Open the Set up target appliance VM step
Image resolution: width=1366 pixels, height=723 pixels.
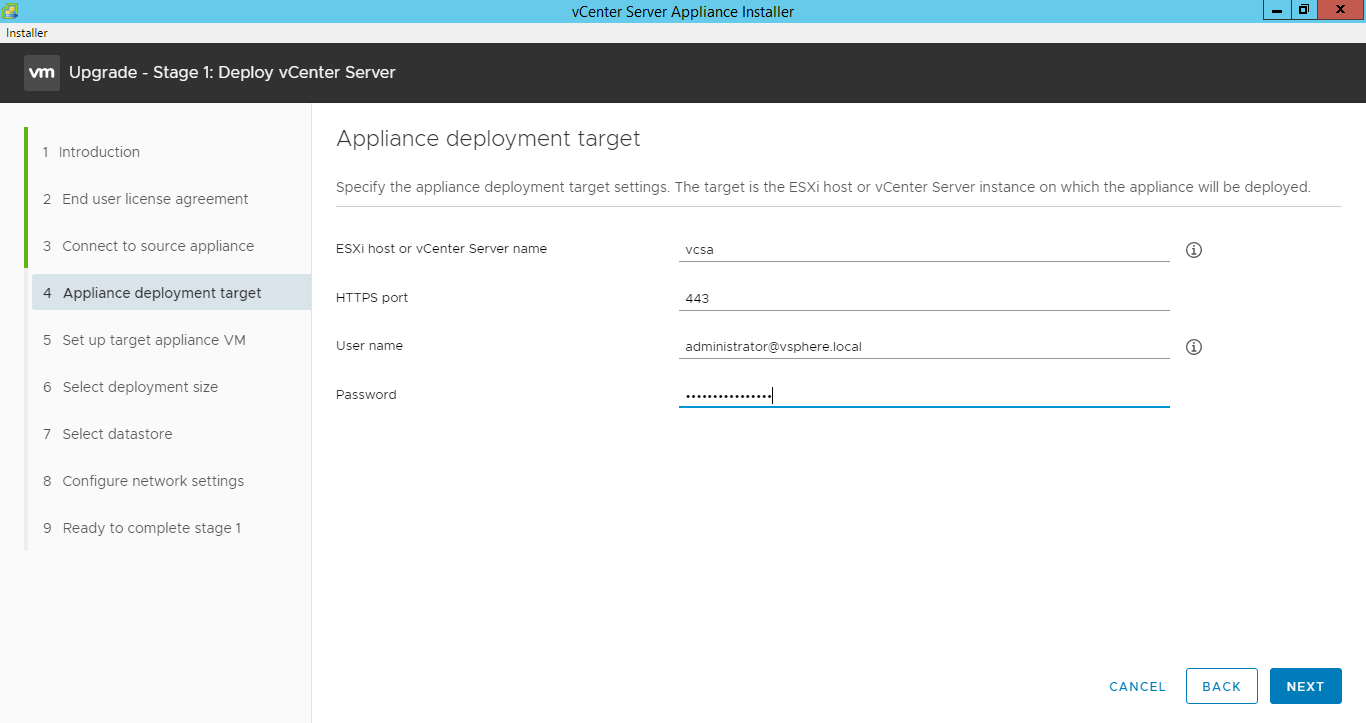click(152, 339)
